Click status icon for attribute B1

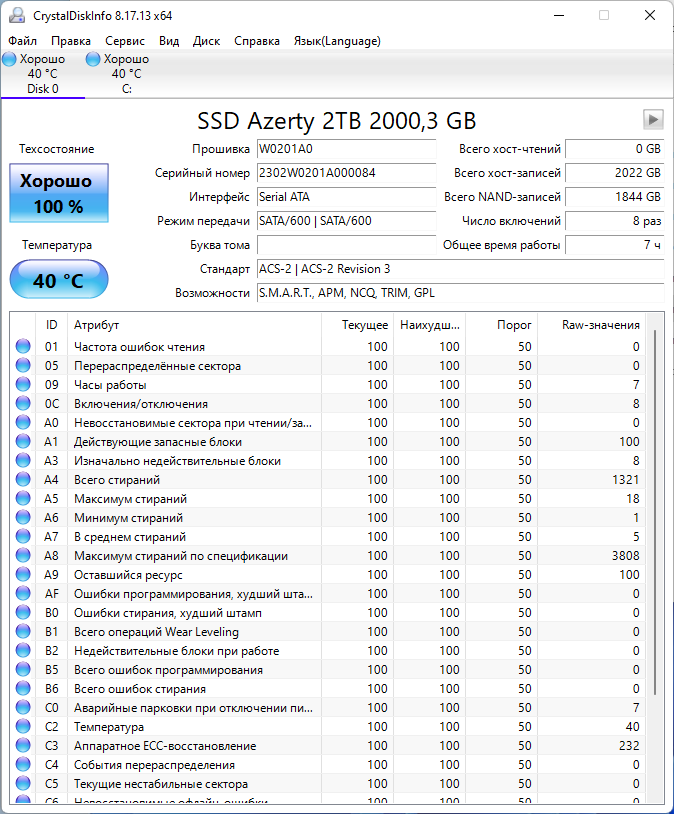click(23, 631)
